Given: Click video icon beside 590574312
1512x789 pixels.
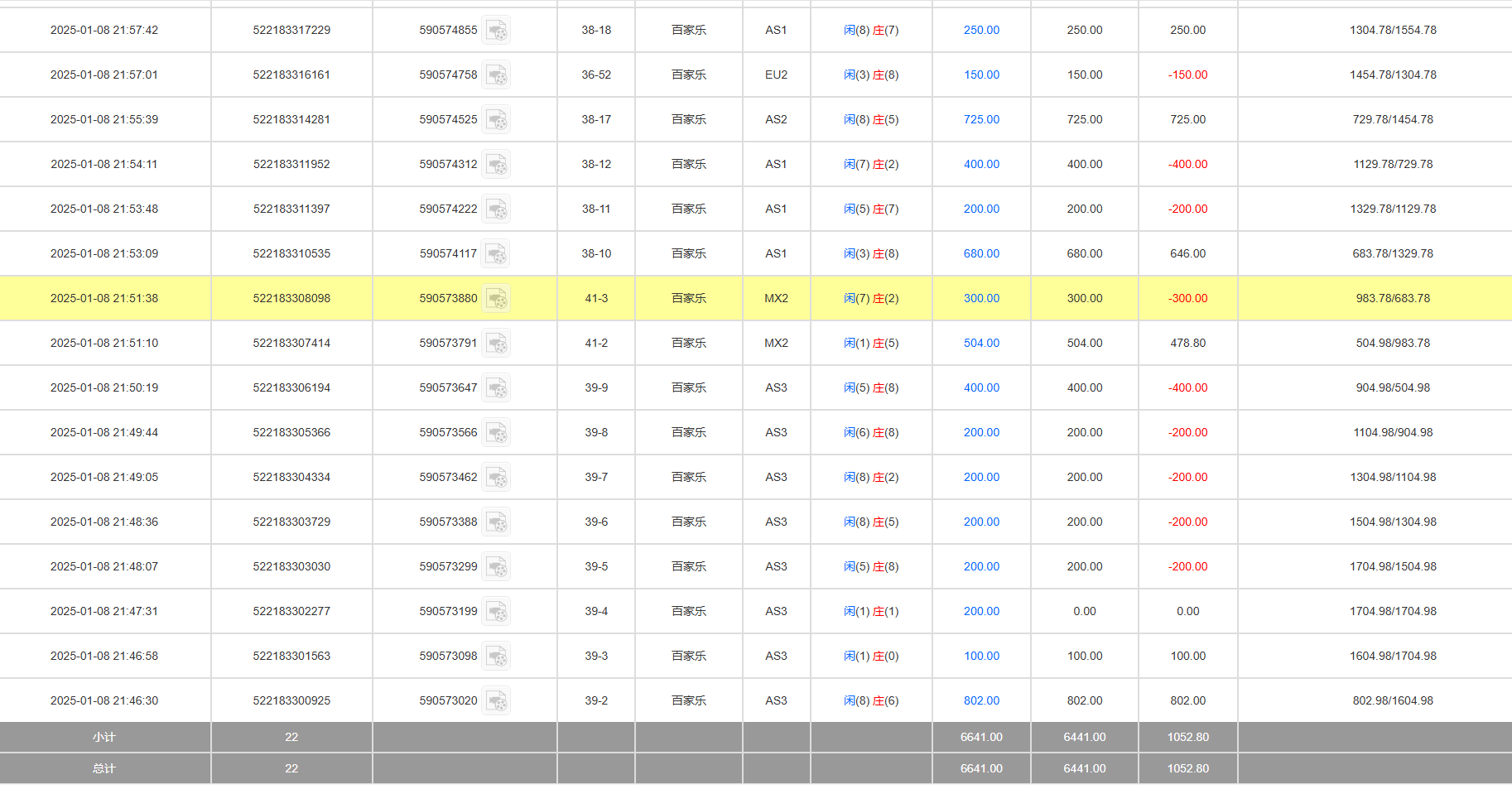Looking at the screenshot, I should coord(496,165).
